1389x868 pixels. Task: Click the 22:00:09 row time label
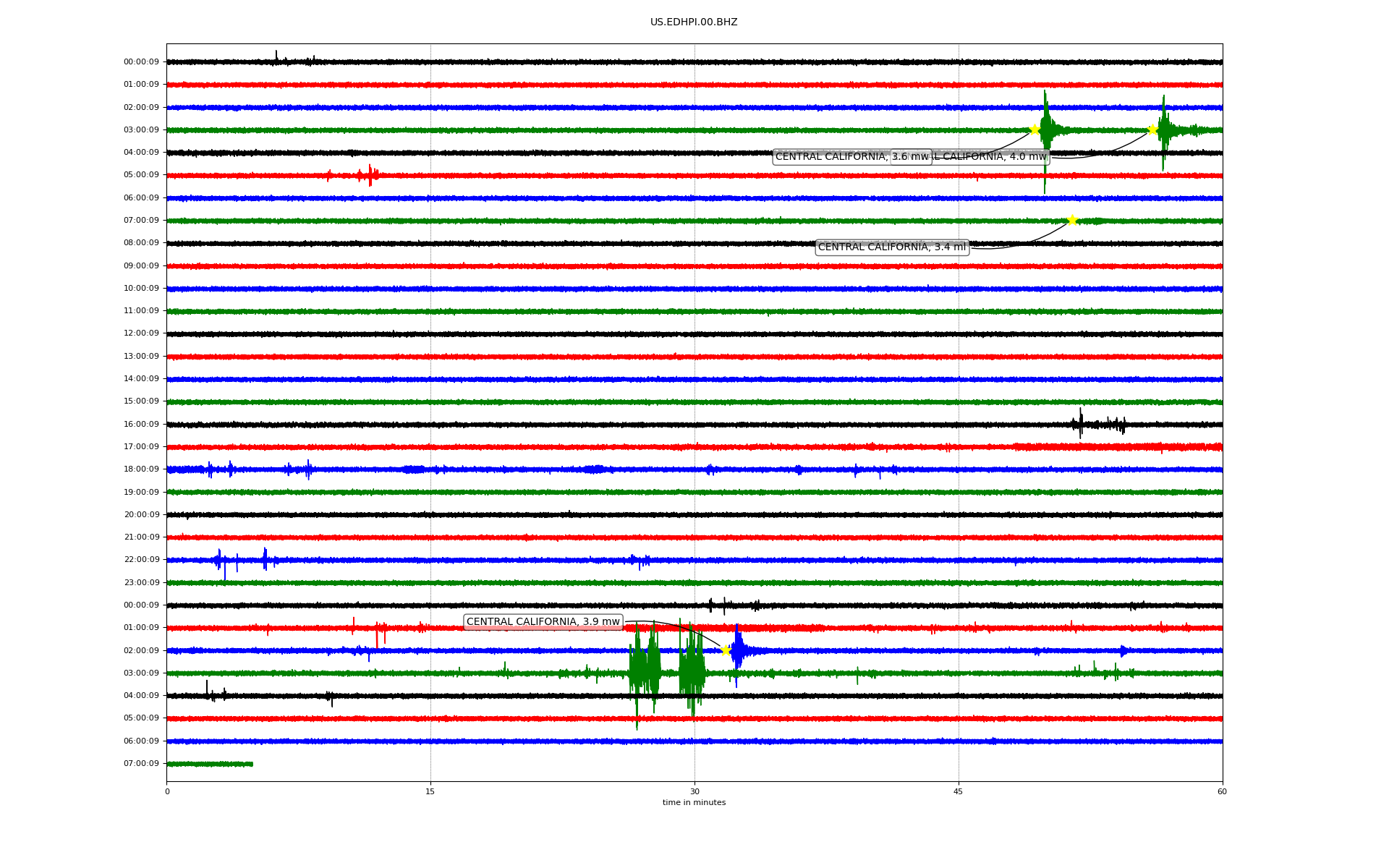(x=141, y=560)
